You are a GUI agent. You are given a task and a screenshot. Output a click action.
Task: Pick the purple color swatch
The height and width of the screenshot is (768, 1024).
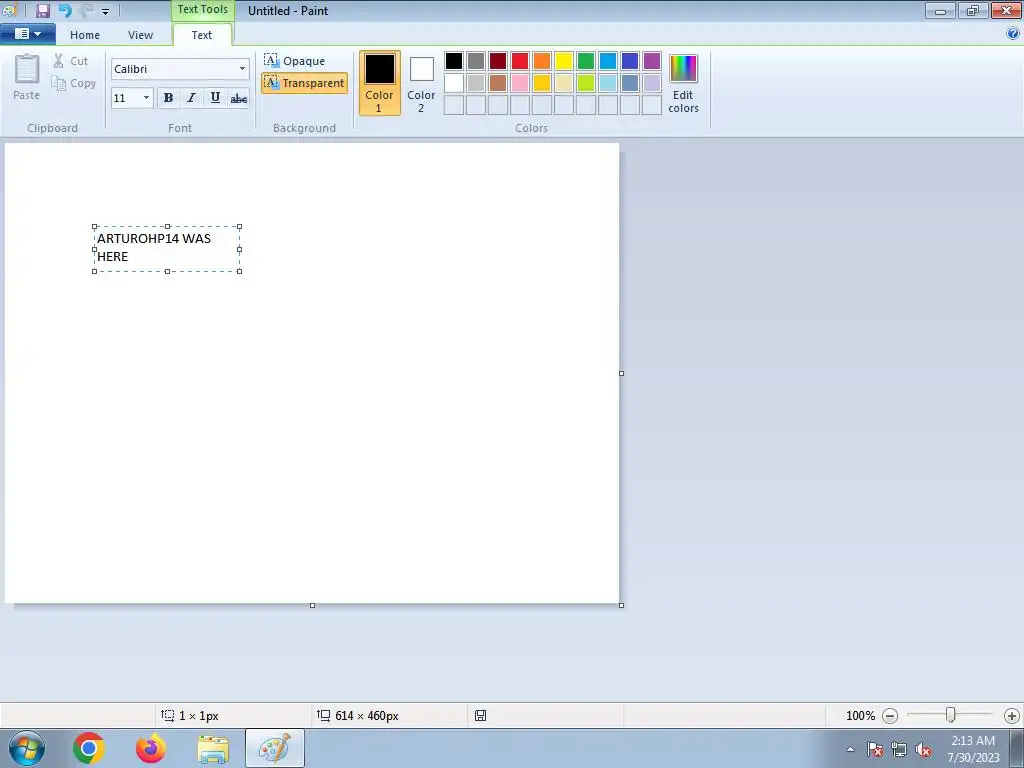[652, 61]
